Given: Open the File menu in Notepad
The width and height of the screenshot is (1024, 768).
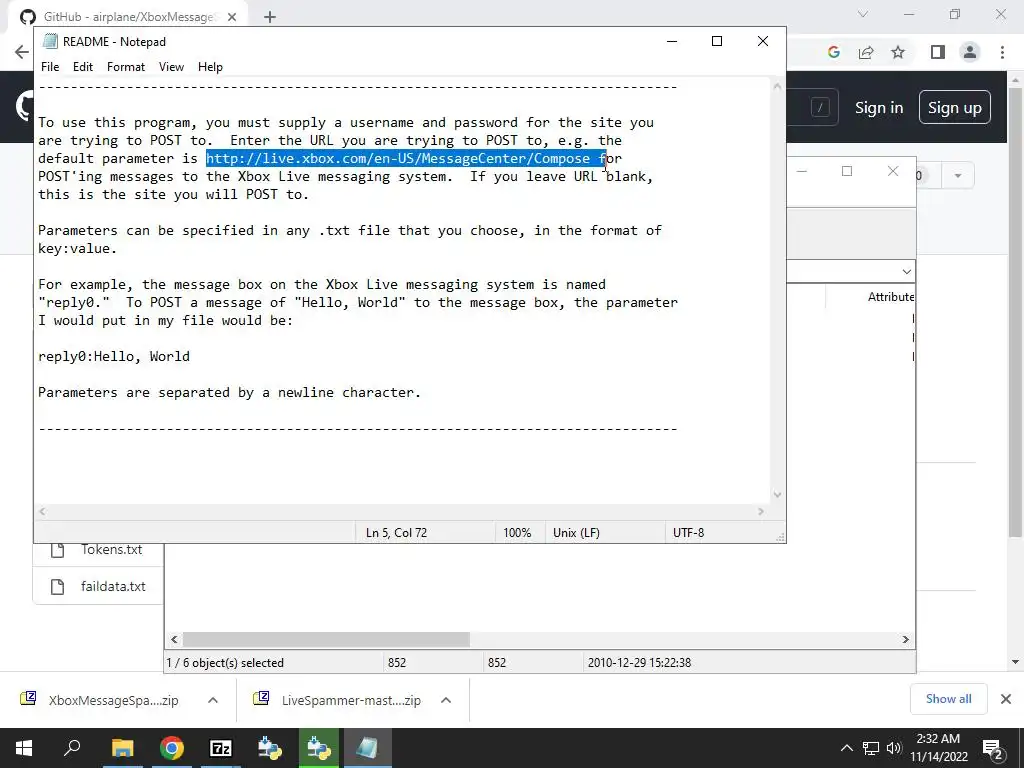Looking at the screenshot, I should coord(50,67).
